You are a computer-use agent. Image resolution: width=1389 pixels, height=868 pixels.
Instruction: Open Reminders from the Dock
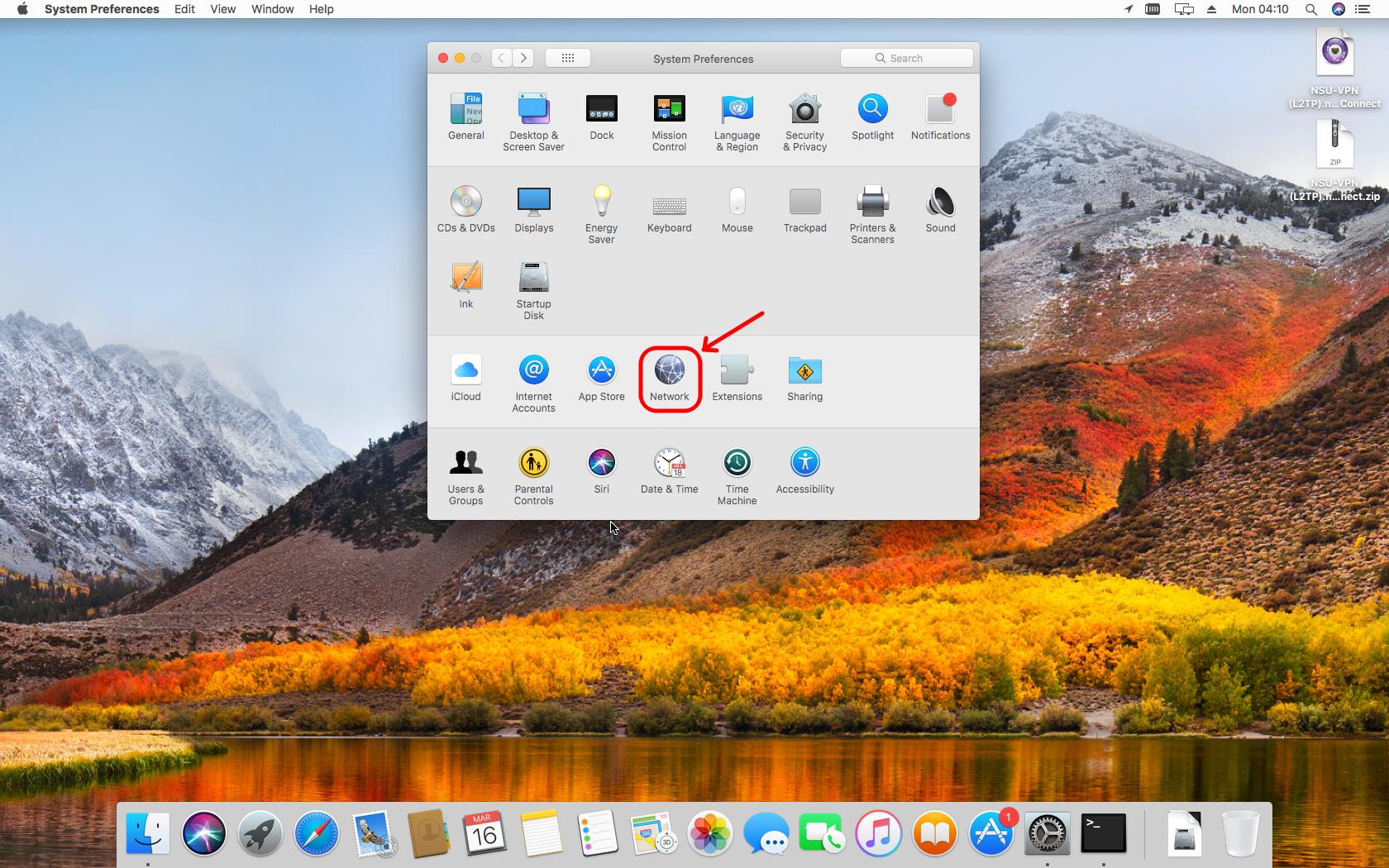597,833
